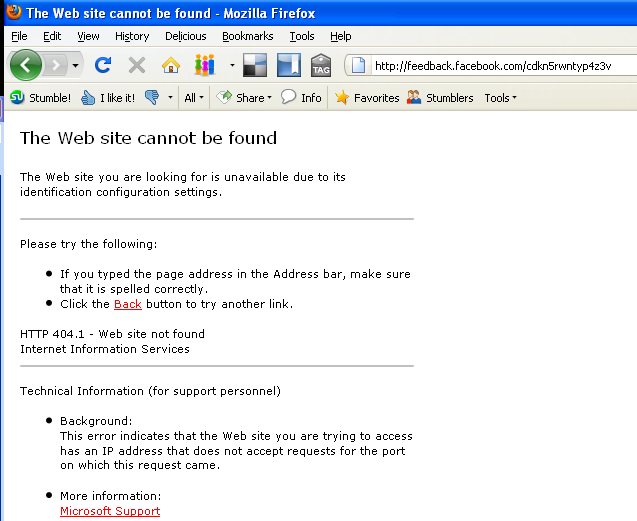Open the View menu
This screenshot has width=637, height=521.
click(88, 37)
